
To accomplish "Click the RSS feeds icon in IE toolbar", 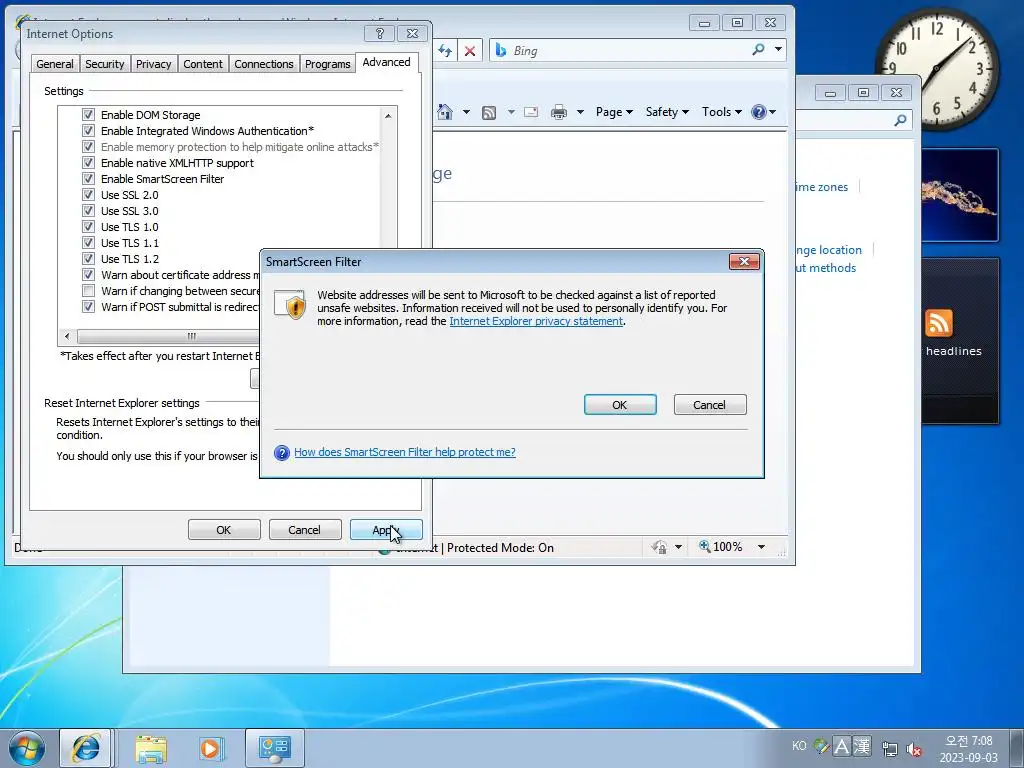I will pos(488,112).
